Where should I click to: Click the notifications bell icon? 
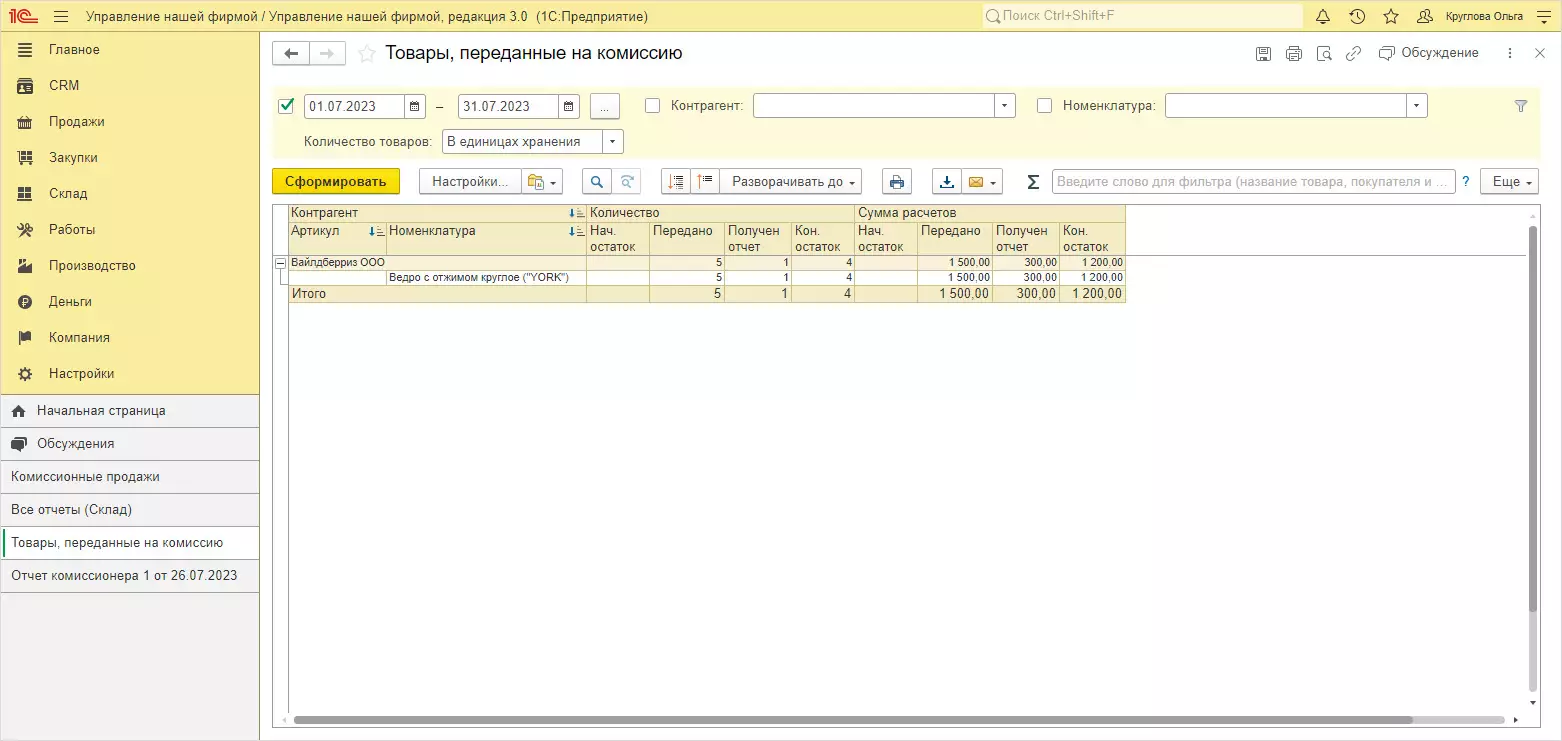pos(1323,17)
